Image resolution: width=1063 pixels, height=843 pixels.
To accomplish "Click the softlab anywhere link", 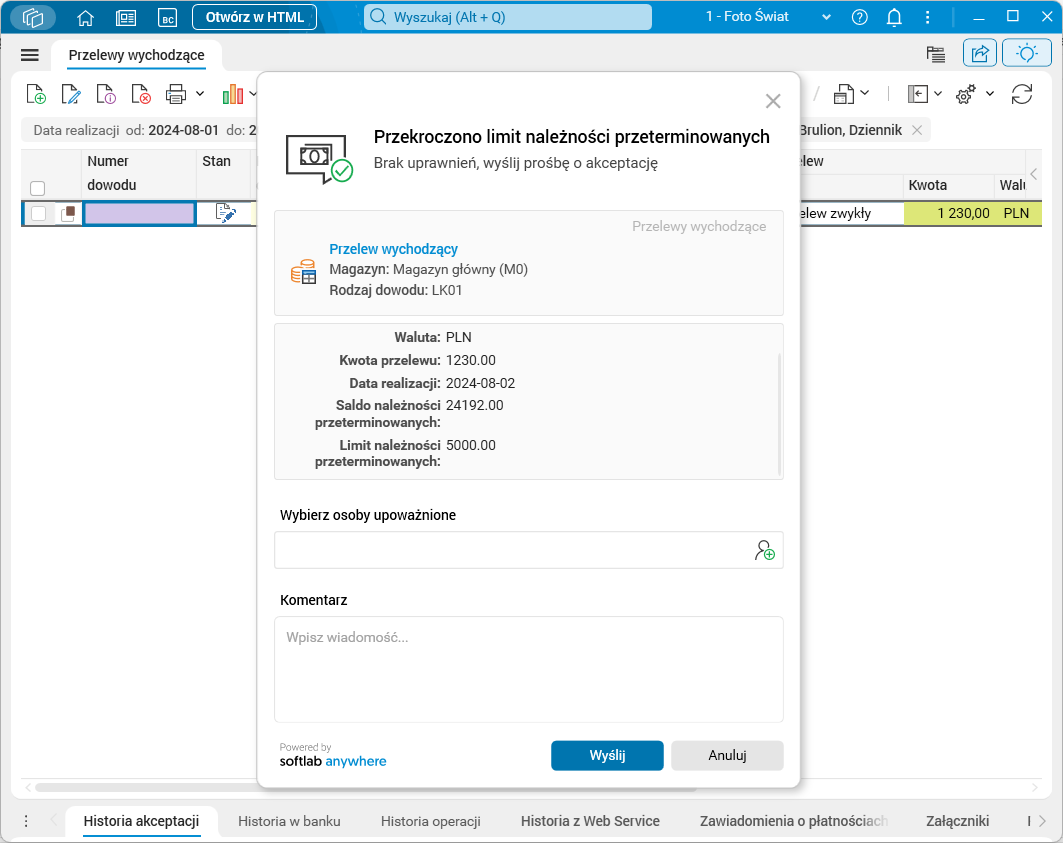I will click(x=333, y=761).
